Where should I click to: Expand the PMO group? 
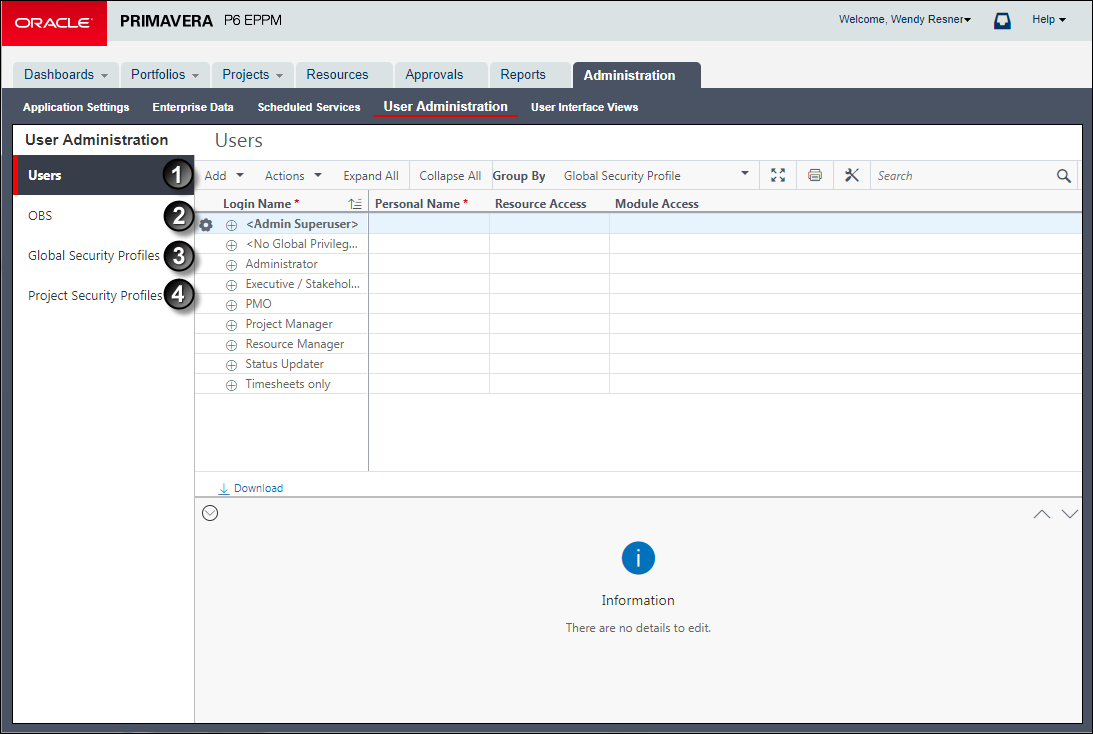point(231,305)
